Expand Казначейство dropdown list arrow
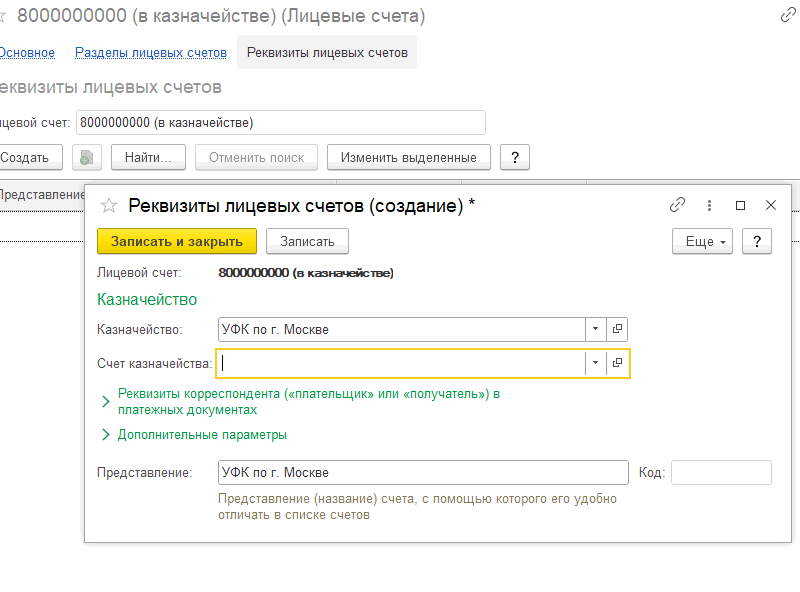 tap(595, 329)
